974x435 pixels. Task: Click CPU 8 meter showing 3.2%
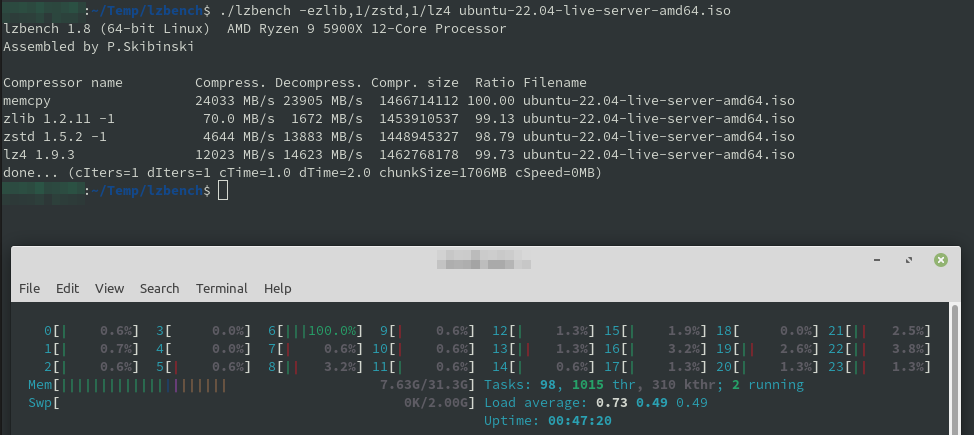coord(316,367)
